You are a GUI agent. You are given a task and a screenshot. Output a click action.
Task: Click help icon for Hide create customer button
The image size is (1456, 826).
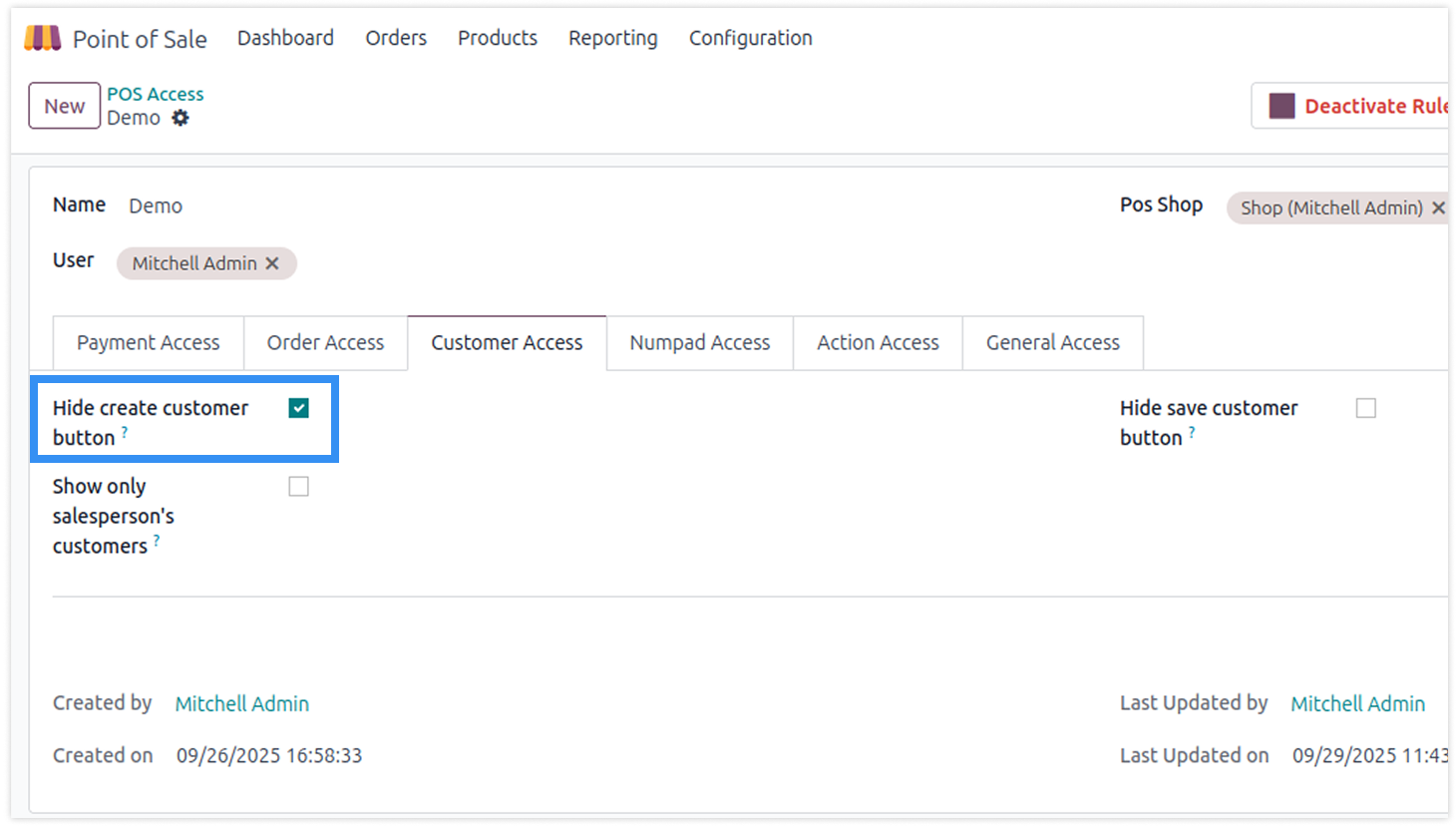125,432
